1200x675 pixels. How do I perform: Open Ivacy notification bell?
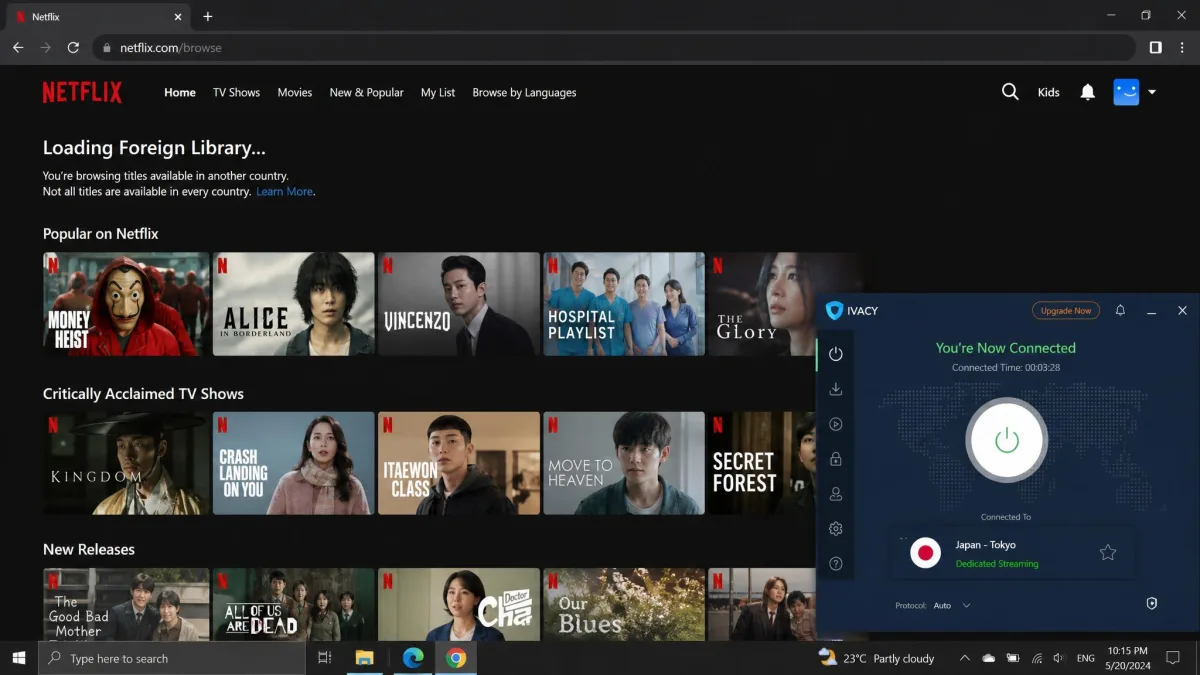[1120, 311]
